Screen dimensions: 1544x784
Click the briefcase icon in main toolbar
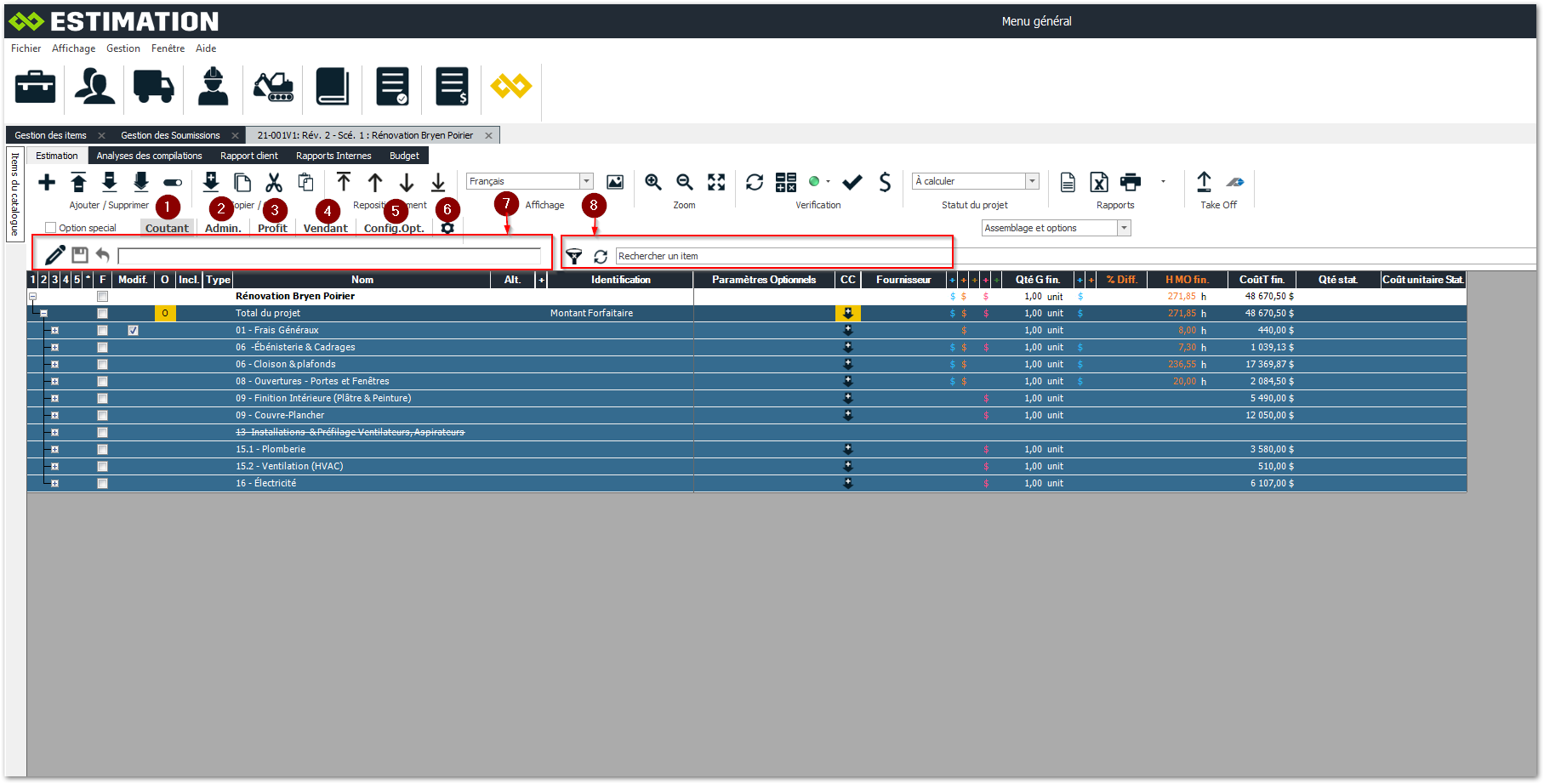click(x=35, y=87)
